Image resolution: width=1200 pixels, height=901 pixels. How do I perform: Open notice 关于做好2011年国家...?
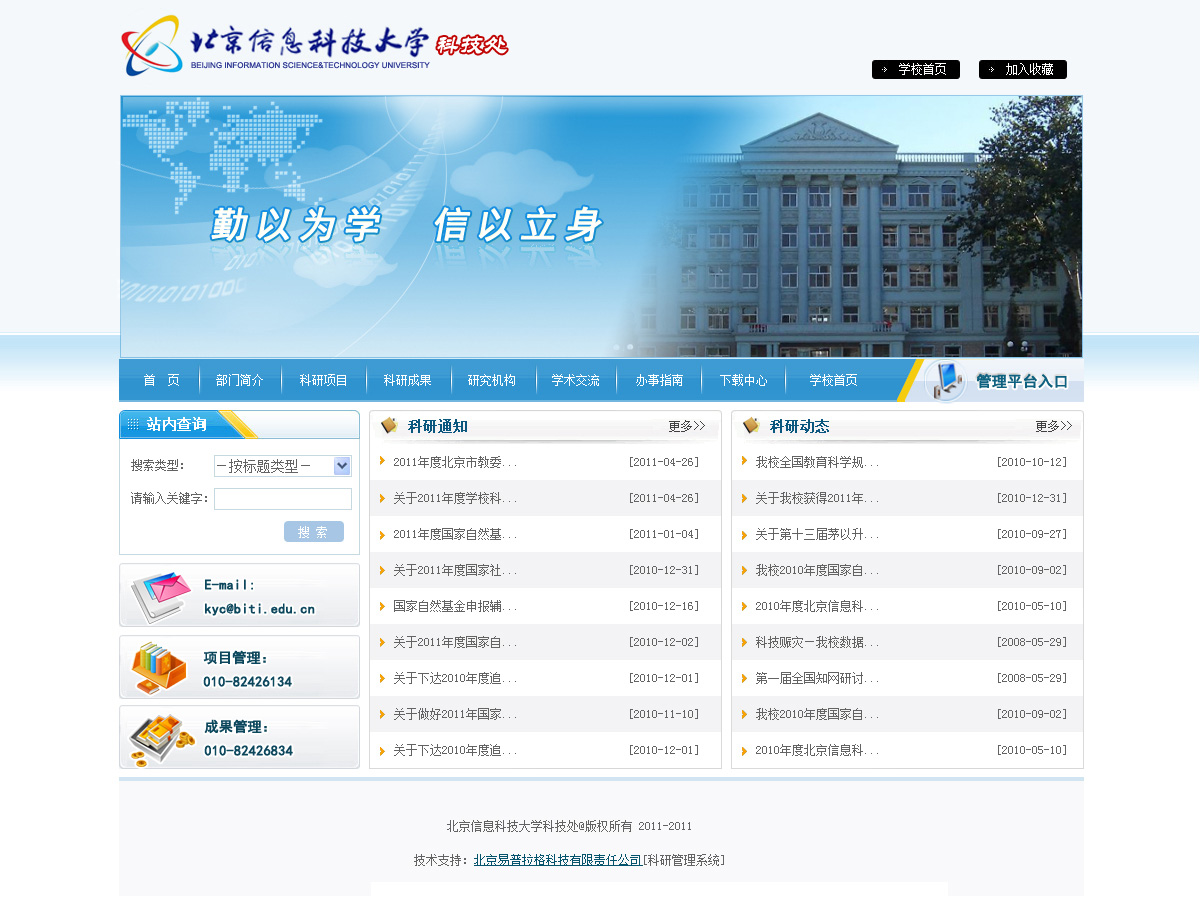tap(455, 714)
